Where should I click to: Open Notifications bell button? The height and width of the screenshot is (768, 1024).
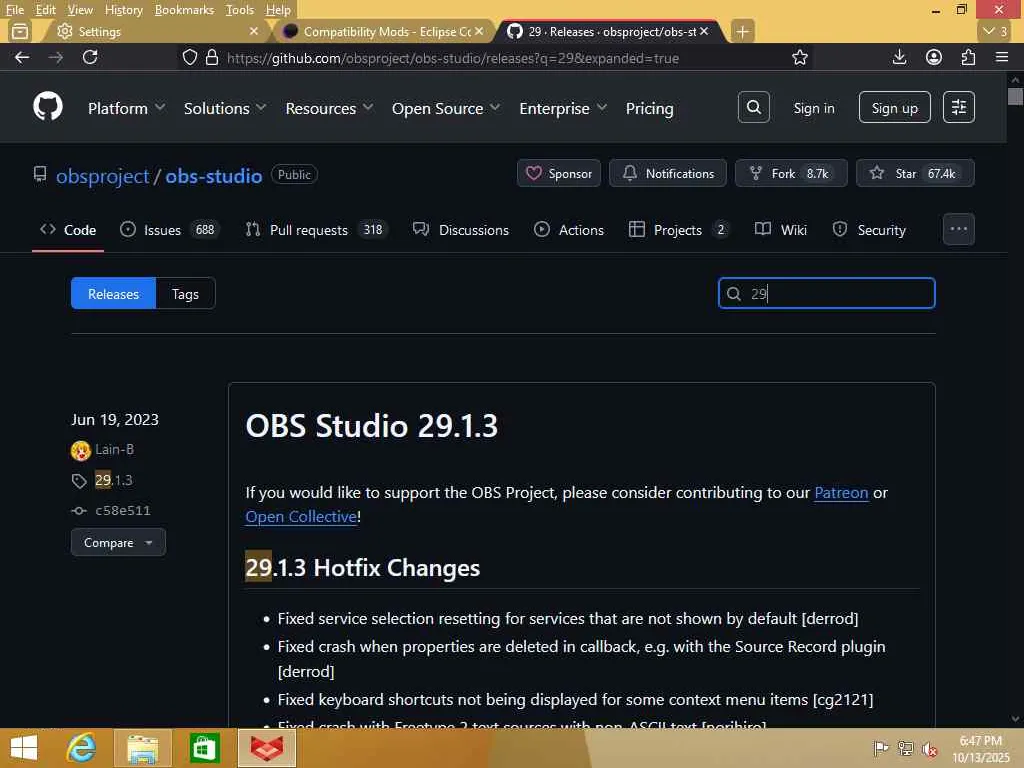[667, 173]
